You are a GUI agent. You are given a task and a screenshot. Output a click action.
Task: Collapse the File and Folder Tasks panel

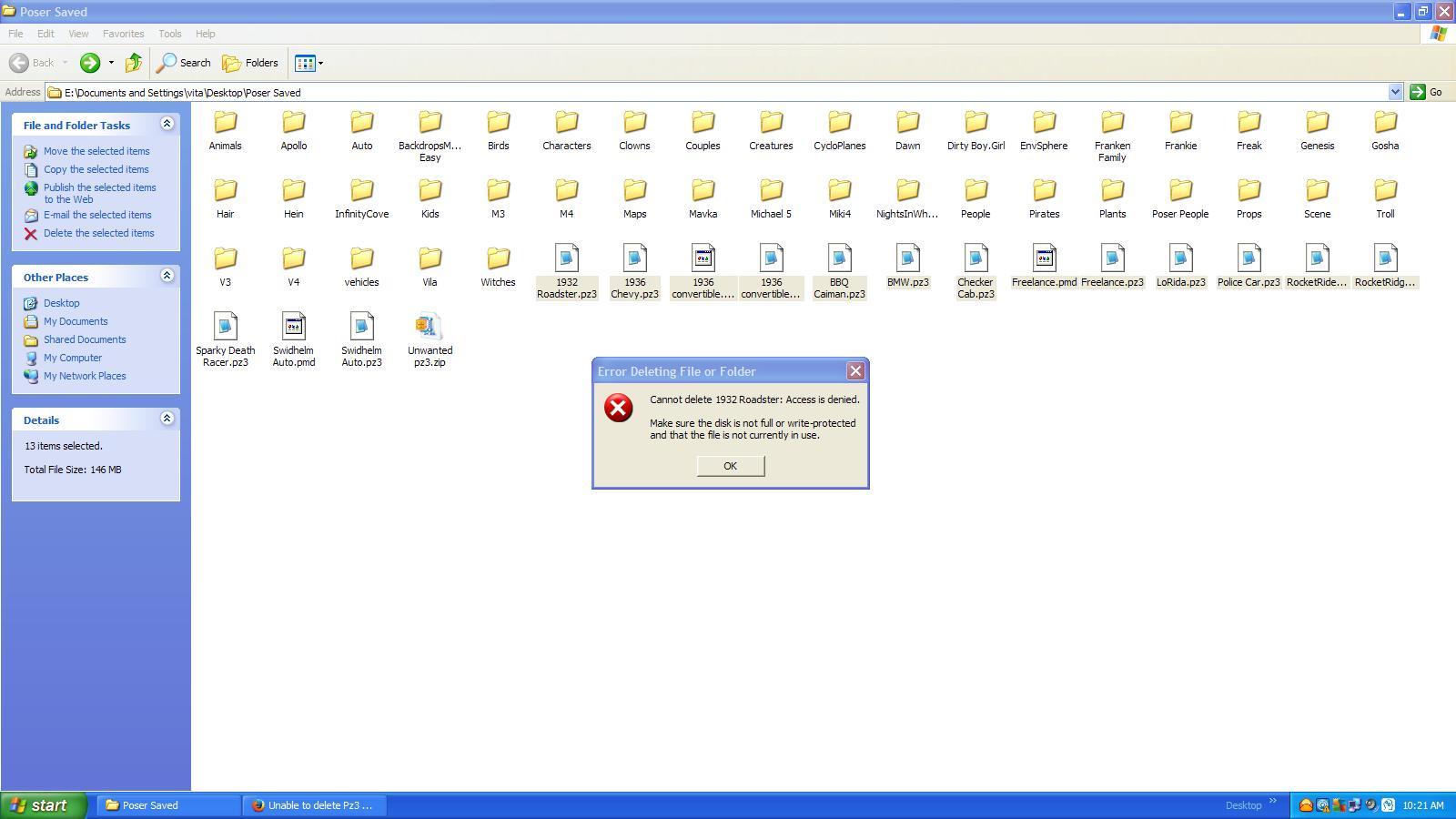click(167, 124)
